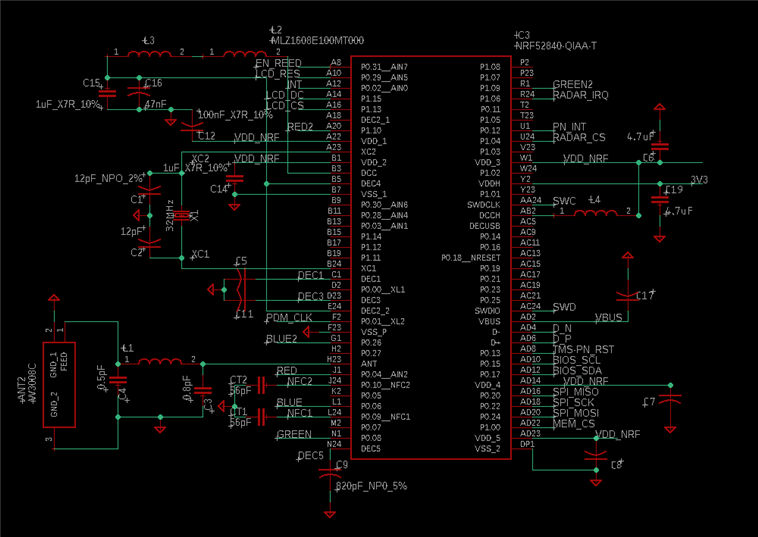Click the GREEN2 net label
Image resolution: width=758 pixels, height=537 pixels.
coord(573,84)
